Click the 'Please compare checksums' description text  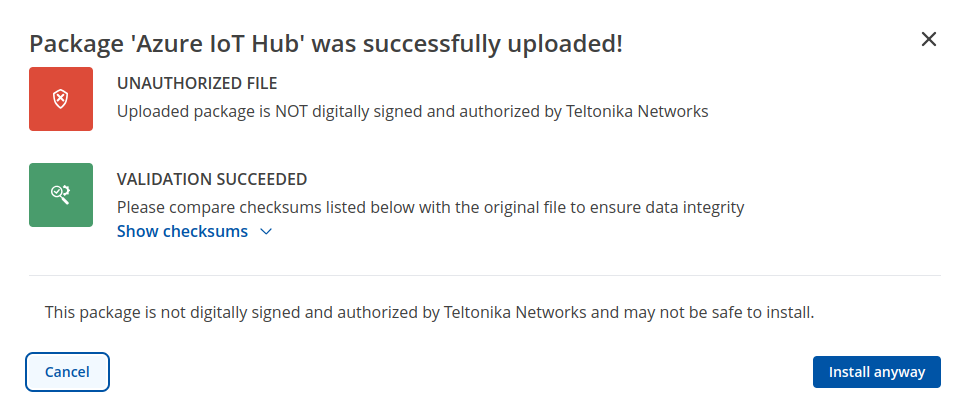click(430, 208)
